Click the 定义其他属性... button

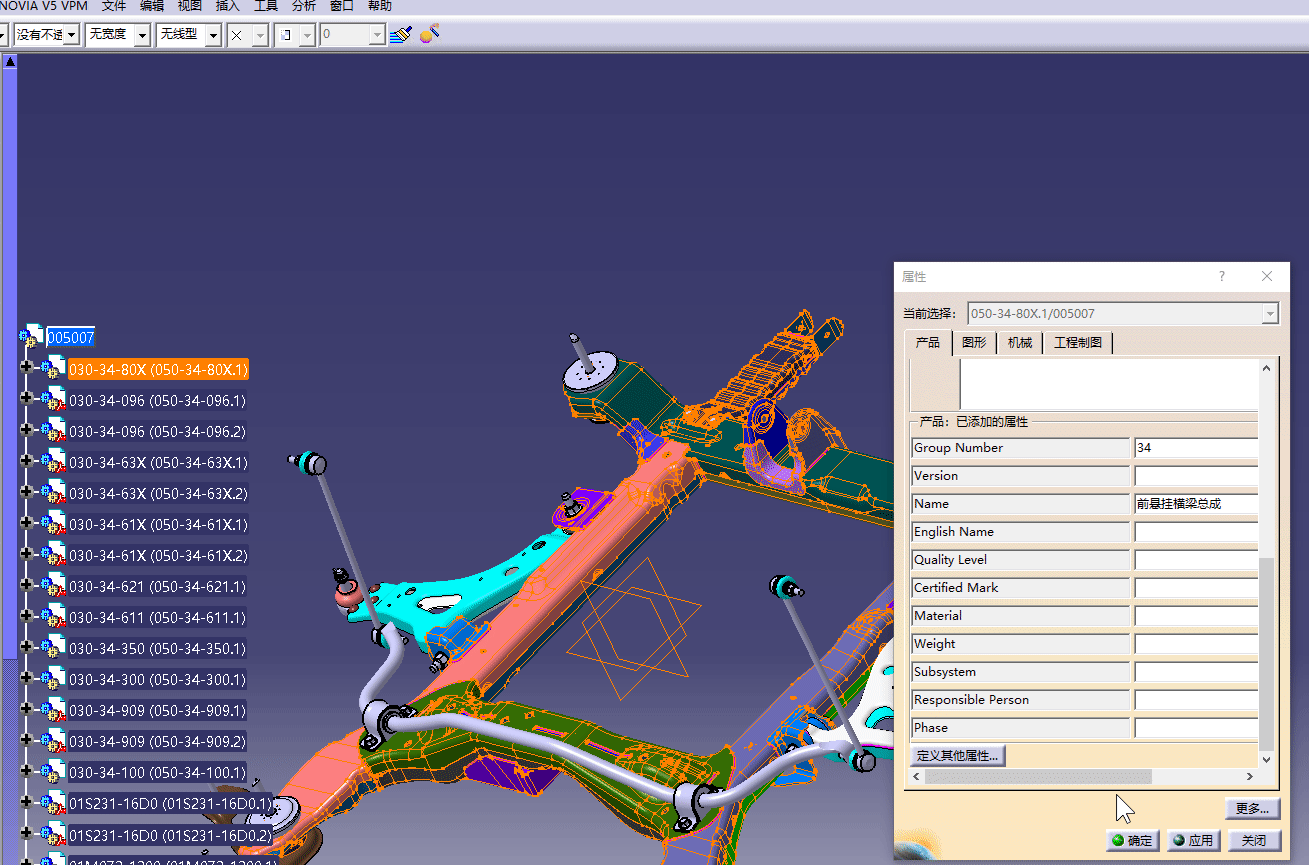(x=957, y=755)
